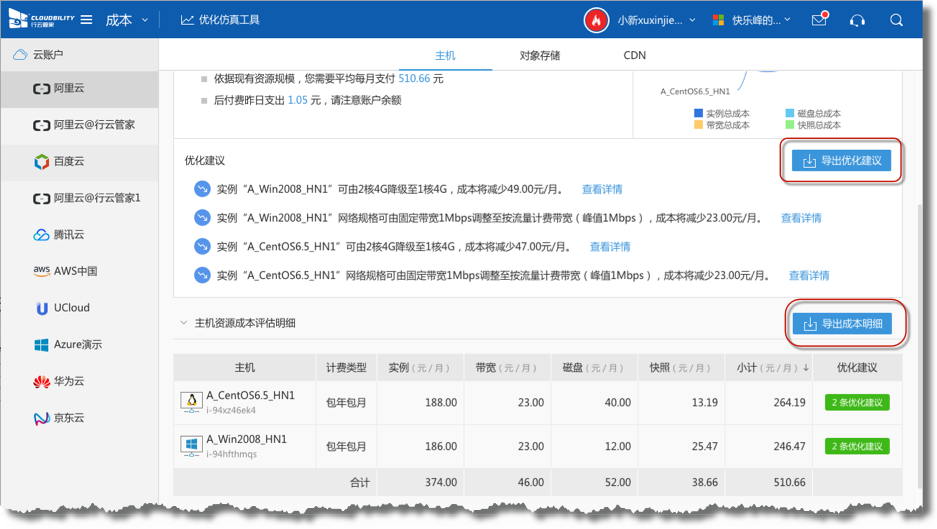Click the search magnifier icon
The height and width of the screenshot is (529, 937).
click(896, 20)
